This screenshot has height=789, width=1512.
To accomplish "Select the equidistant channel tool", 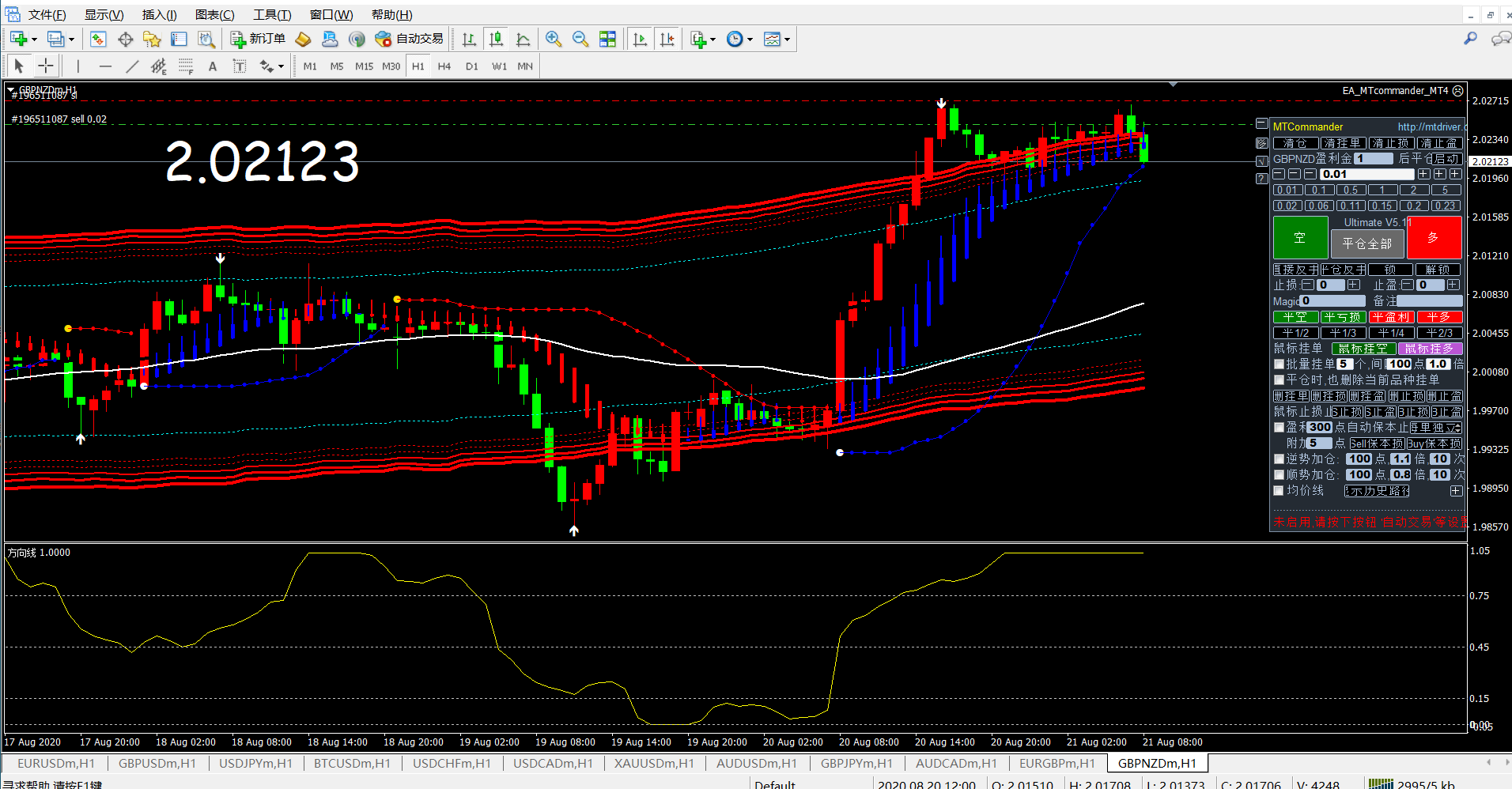I will (x=158, y=66).
